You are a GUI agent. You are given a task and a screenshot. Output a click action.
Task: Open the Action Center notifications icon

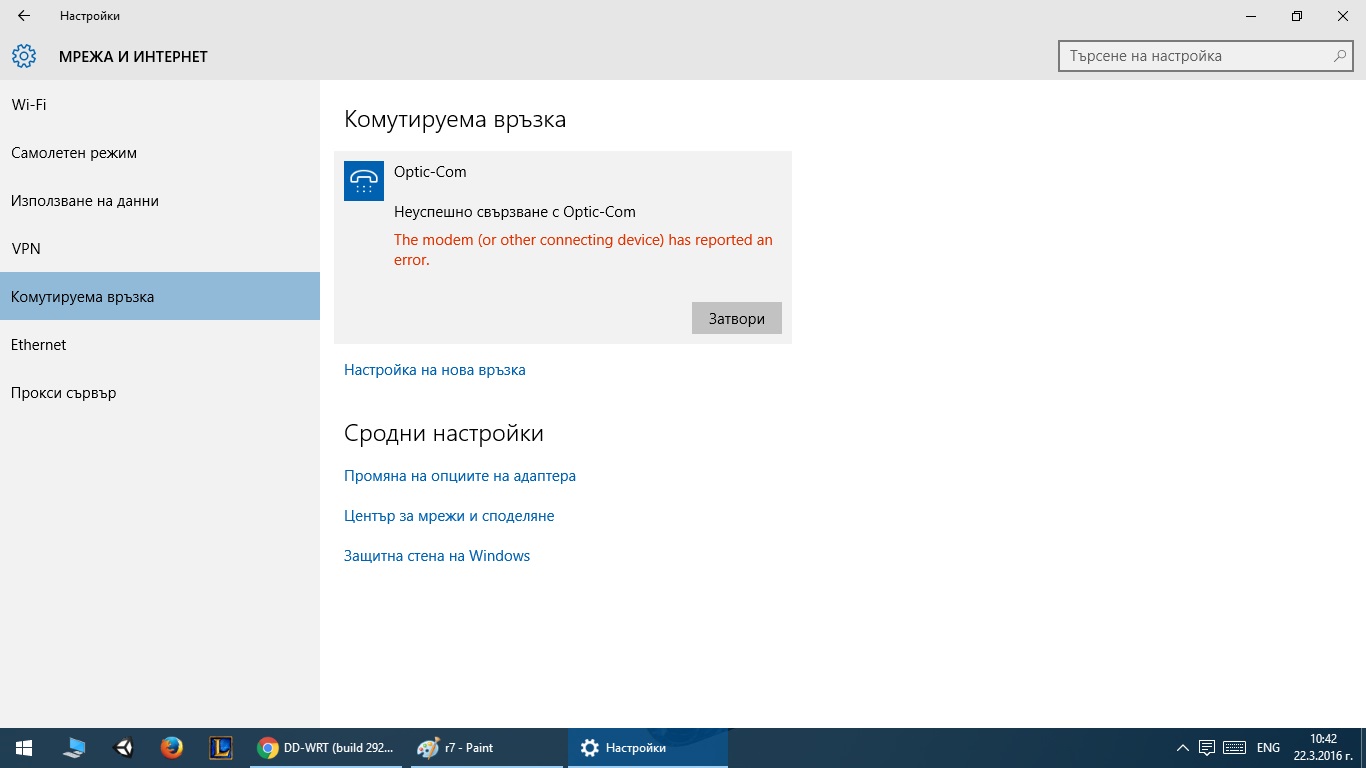click(1207, 748)
